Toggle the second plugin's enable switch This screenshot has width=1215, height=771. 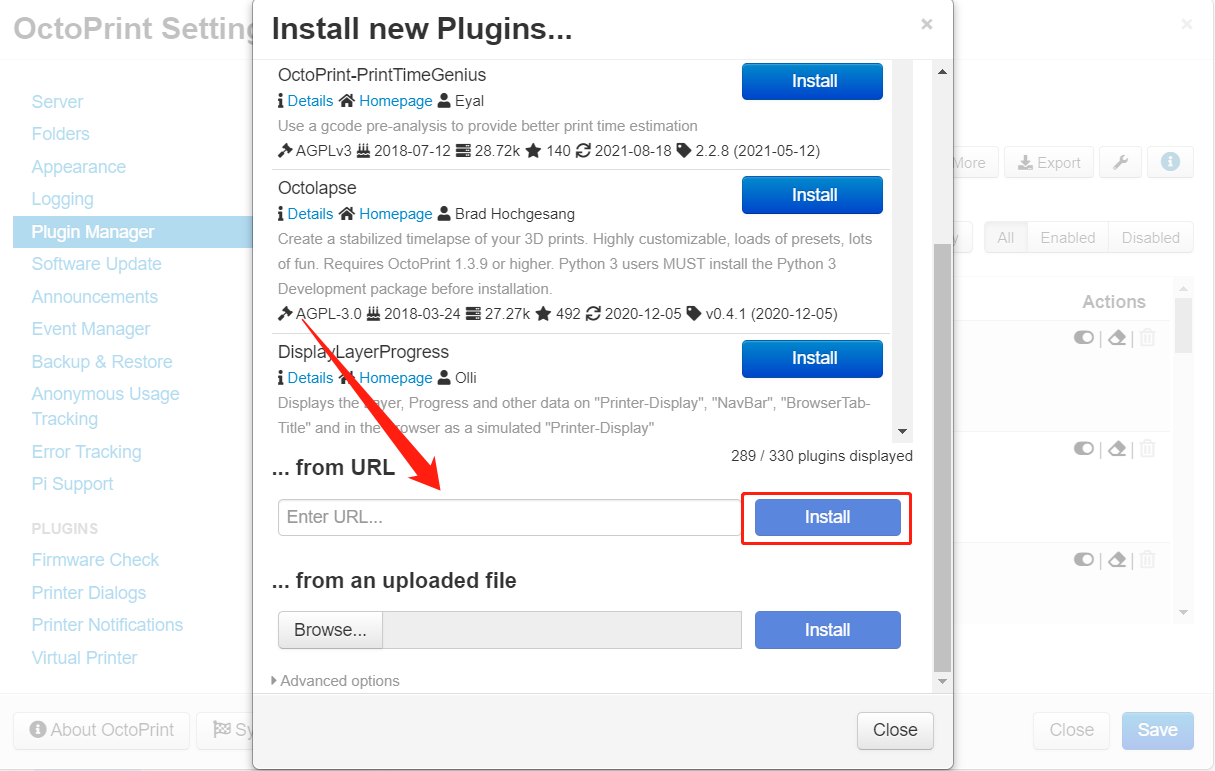pos(1084,449)
